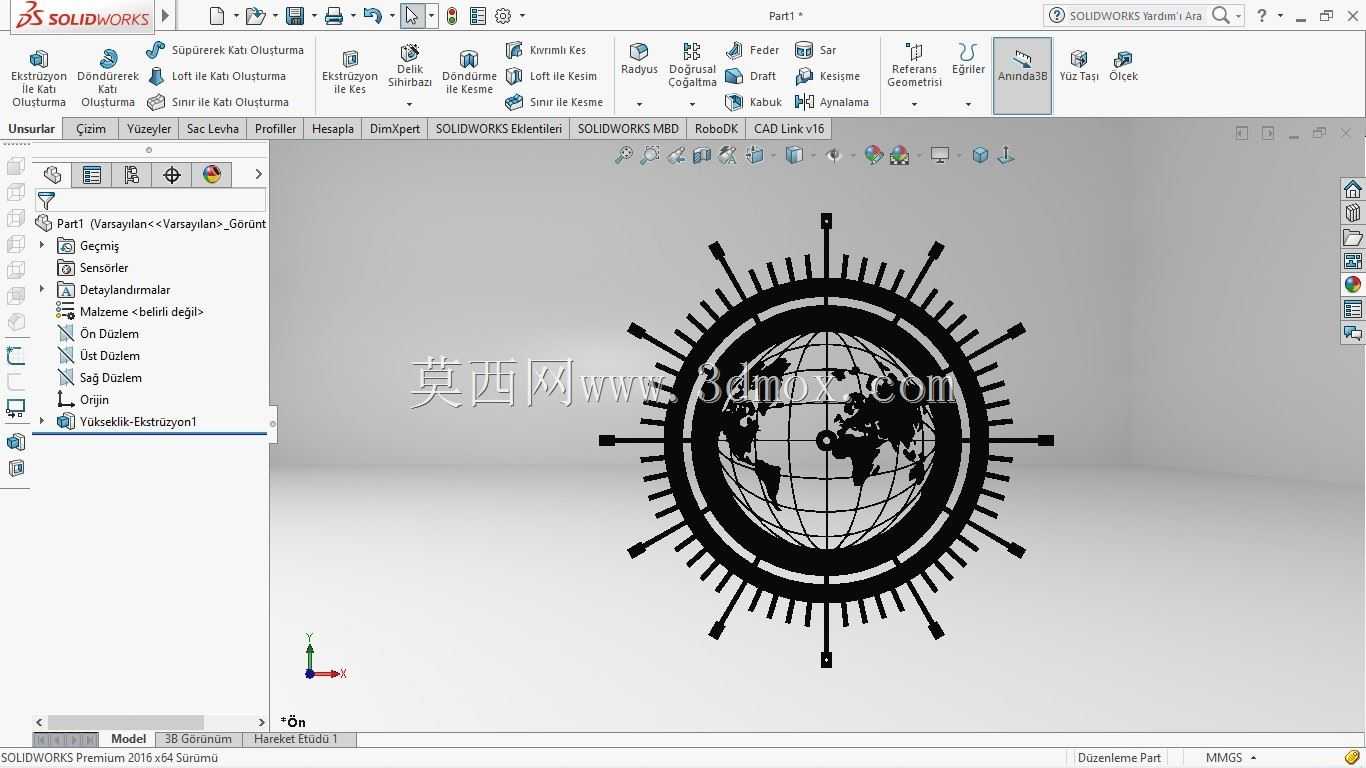Switch to Yüzeyler tab
This screenshot has height=768, width=1366.
pos(149,129)
